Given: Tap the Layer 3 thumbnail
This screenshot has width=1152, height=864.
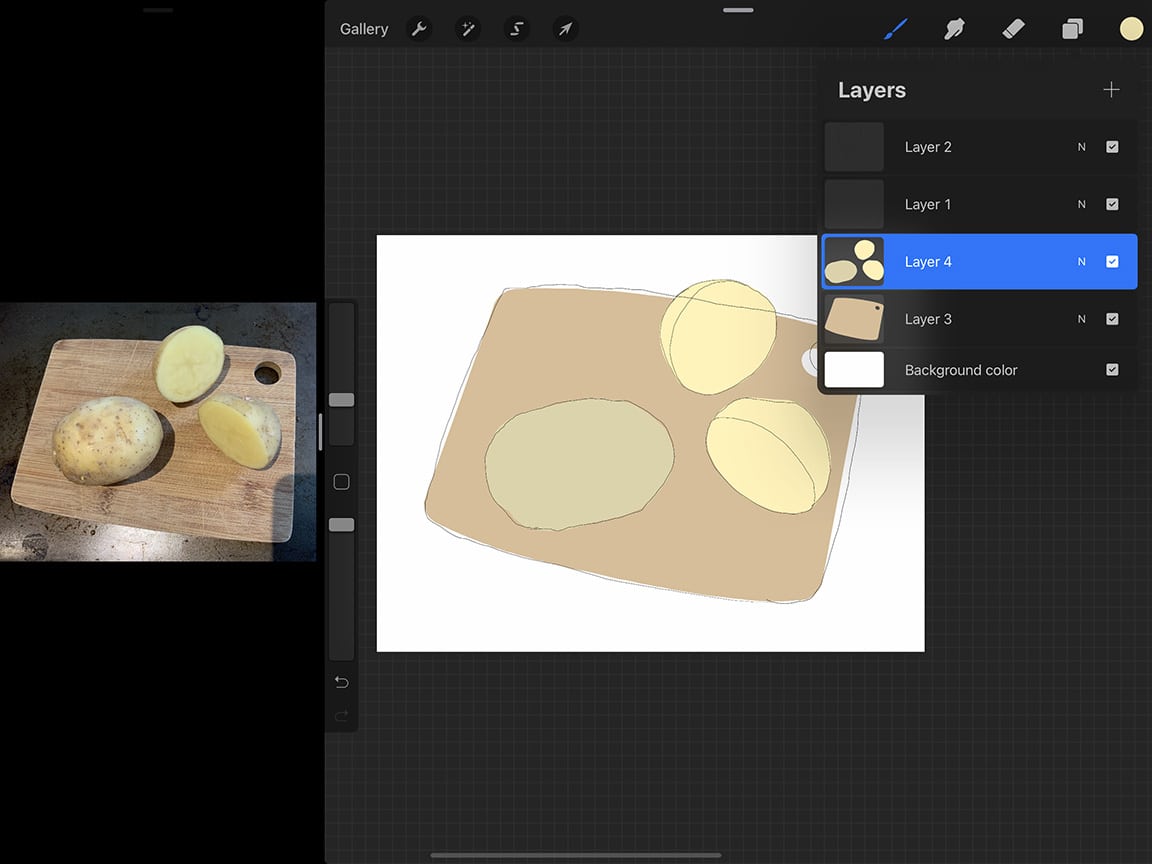Looking at the screenshot, I should 854,319.
